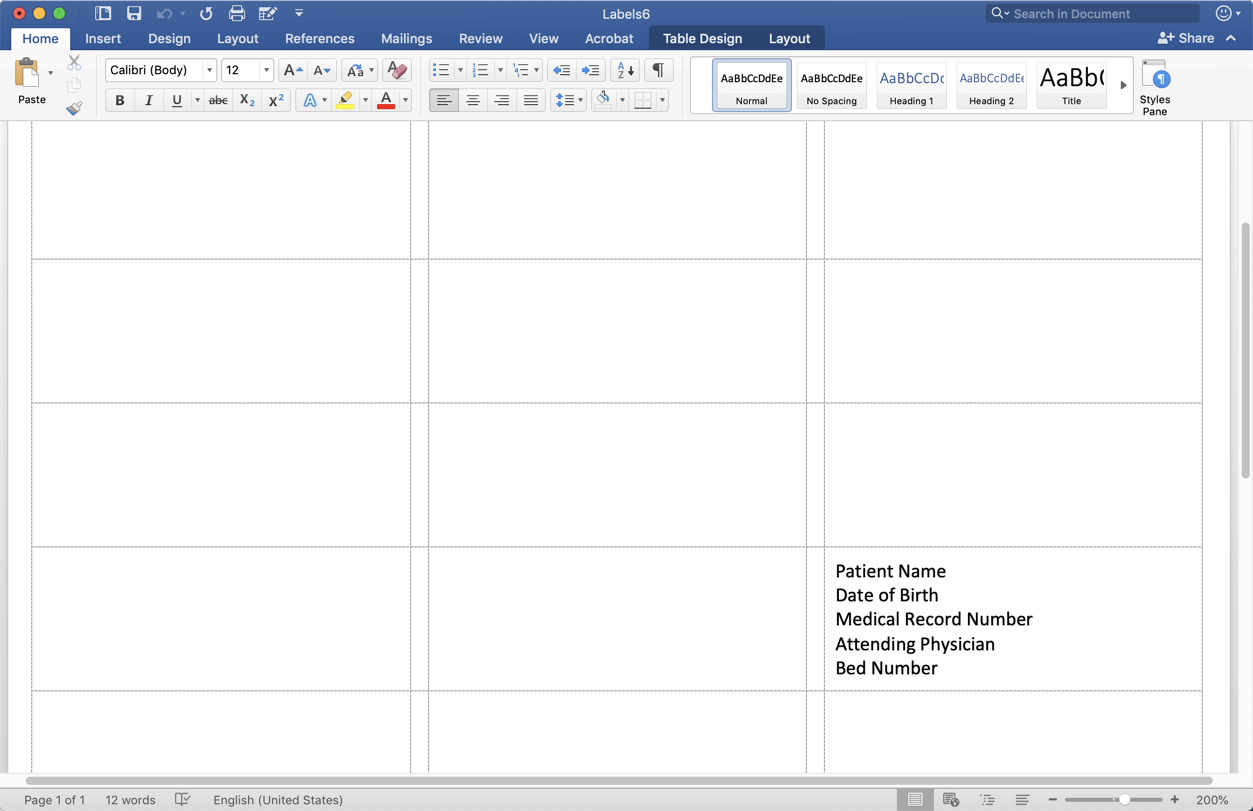The width and height of the screenshot is (1253, 811).
Task: Open the Styles Pane
Action: (1155, 86)
